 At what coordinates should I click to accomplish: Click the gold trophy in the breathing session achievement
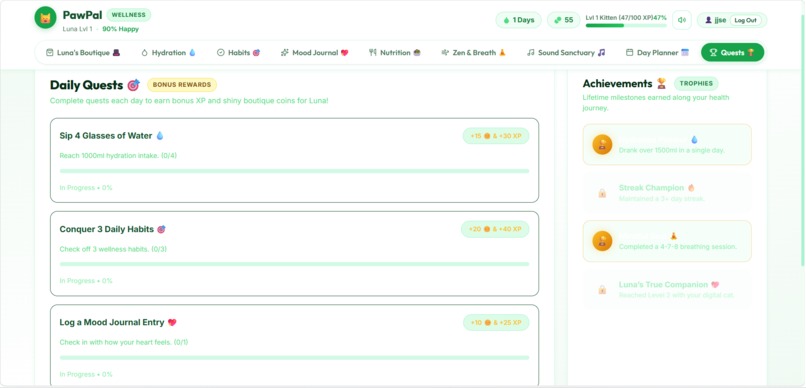(602, 241)
